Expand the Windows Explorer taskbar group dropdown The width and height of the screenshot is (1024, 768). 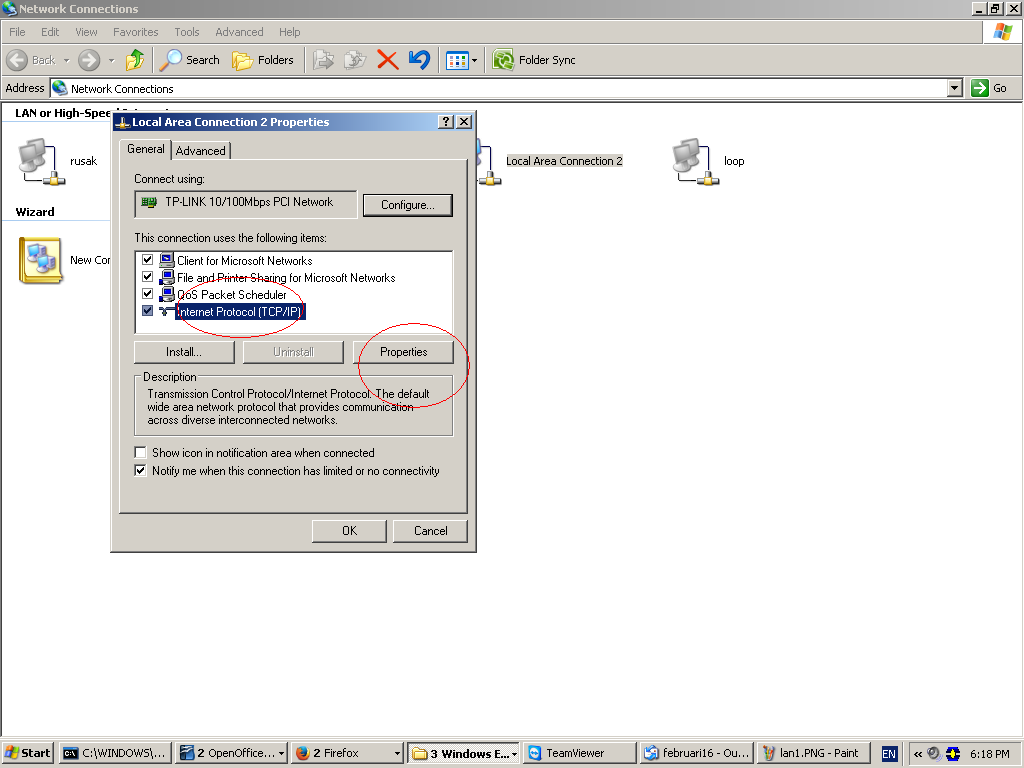point(514,753)
